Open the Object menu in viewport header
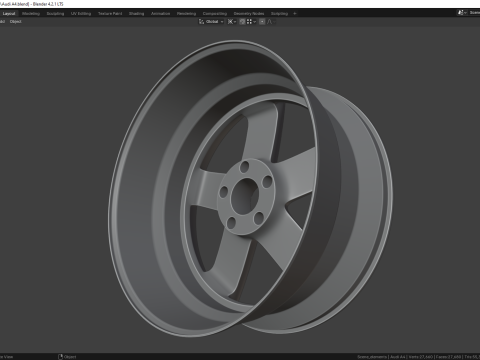 coord(16,22)
